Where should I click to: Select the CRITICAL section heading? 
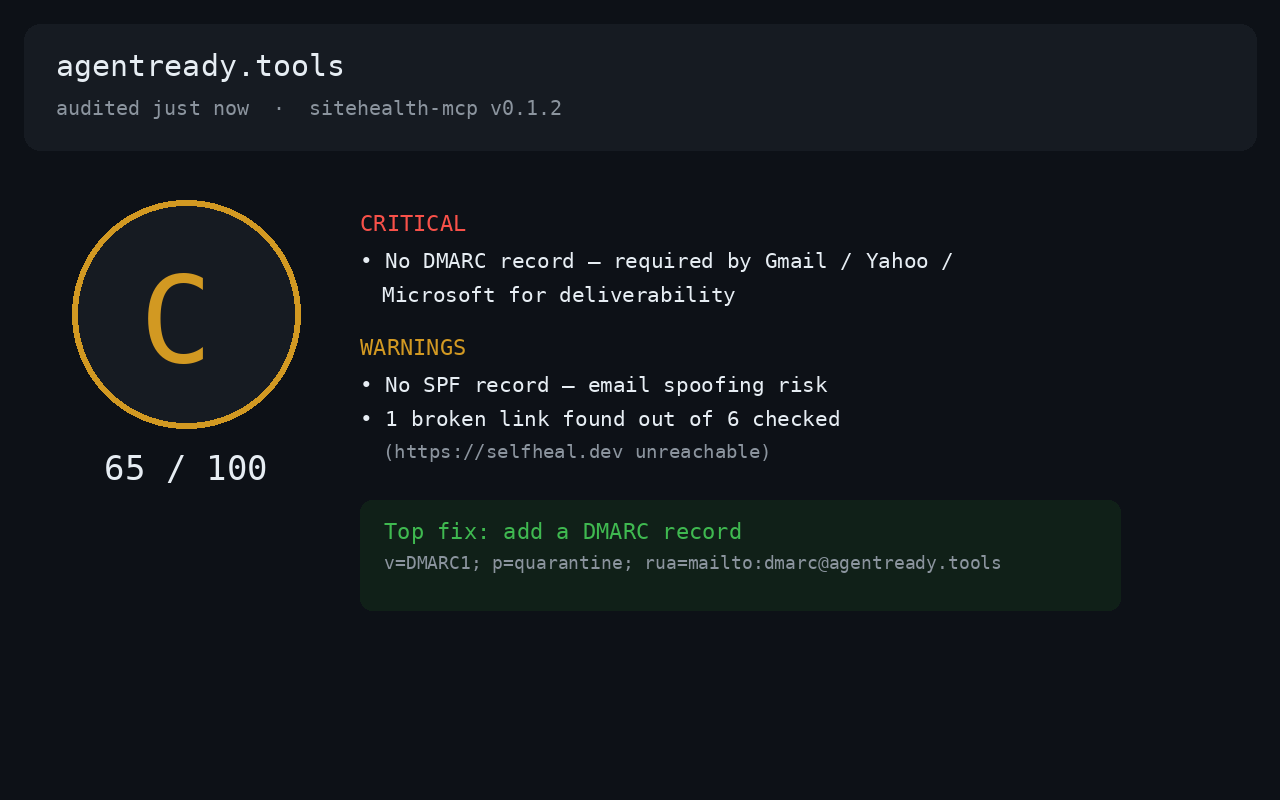[413, 224]
